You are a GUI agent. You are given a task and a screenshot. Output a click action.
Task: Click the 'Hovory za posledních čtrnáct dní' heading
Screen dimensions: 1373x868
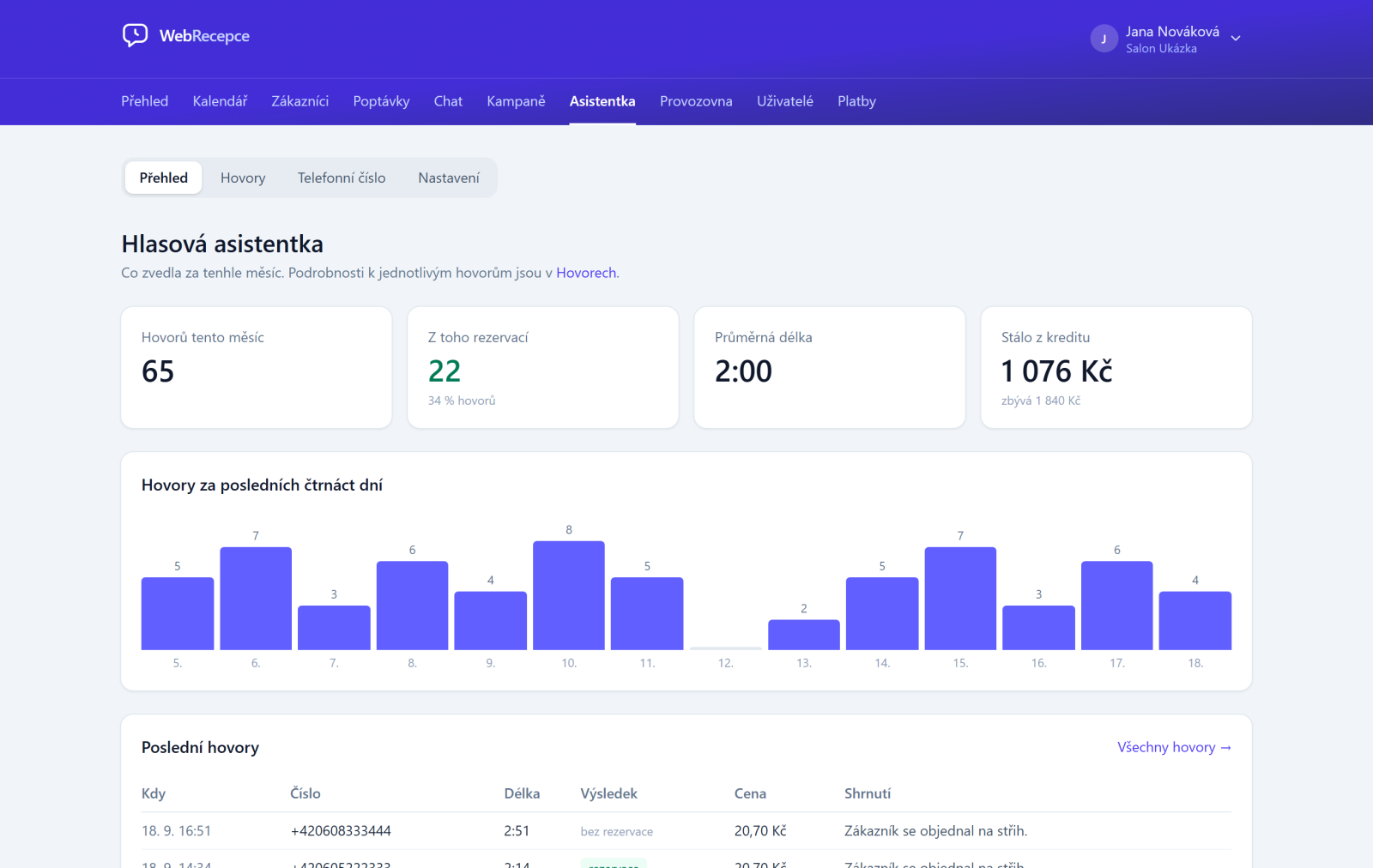point(262,485)
